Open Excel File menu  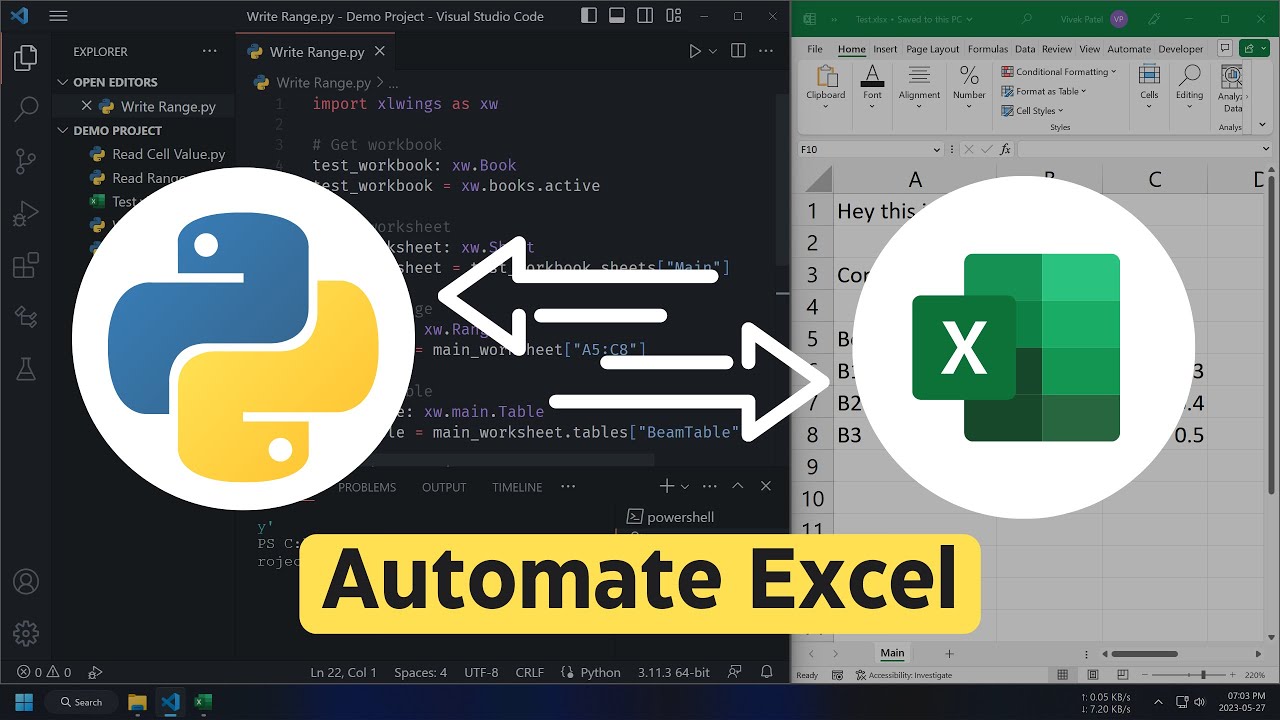coord(815,49)
